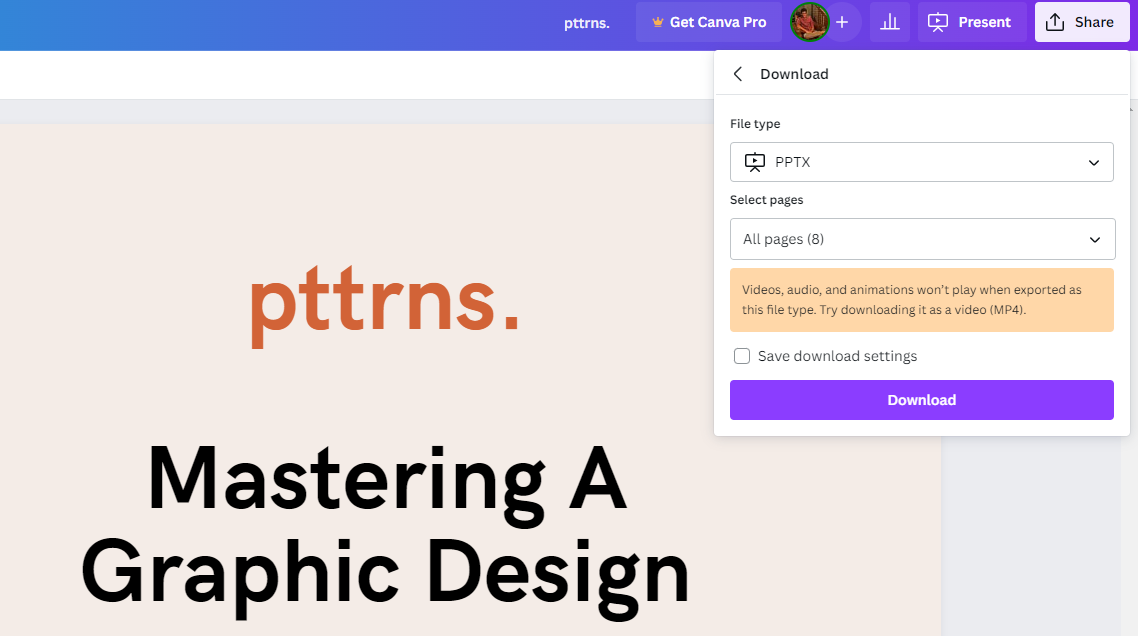Add collaborators with the plus icon
The image size is (1138, 636).
point(842,23)
